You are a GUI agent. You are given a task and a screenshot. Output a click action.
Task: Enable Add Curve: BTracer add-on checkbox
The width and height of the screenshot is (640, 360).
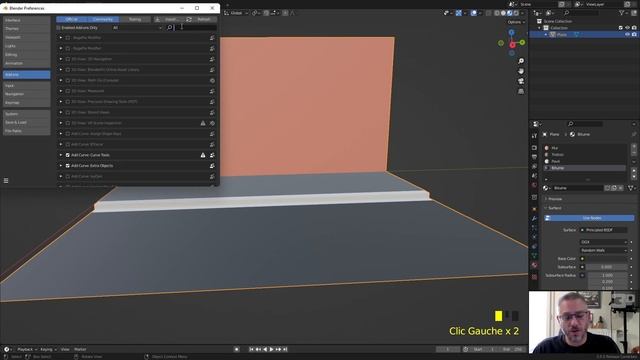pyautogui.click(x=68, y=144)
